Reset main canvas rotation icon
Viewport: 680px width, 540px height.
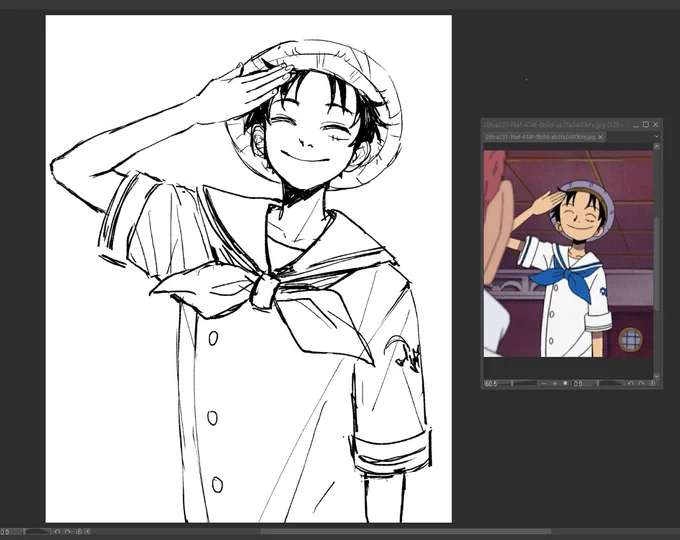(79, 531)
